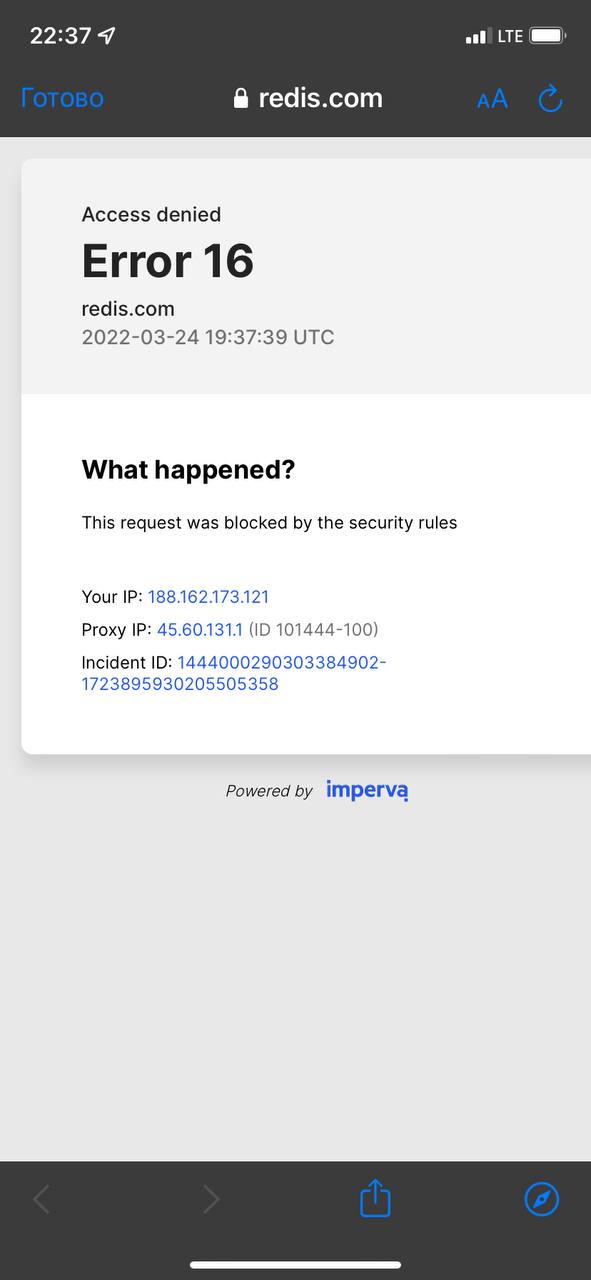Tap the padlock icon beside redis.com
Viewport: 591px width, 1280px height.
click(x=240, y=98)
